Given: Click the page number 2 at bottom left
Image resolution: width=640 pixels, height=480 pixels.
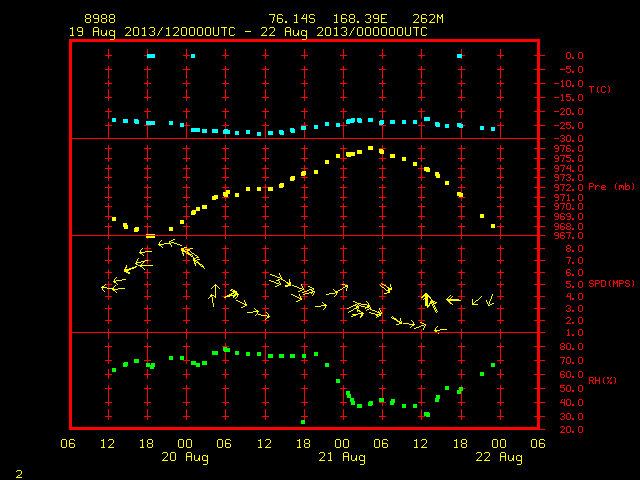Looking at the screenshot, I should (x=19, y=474).
